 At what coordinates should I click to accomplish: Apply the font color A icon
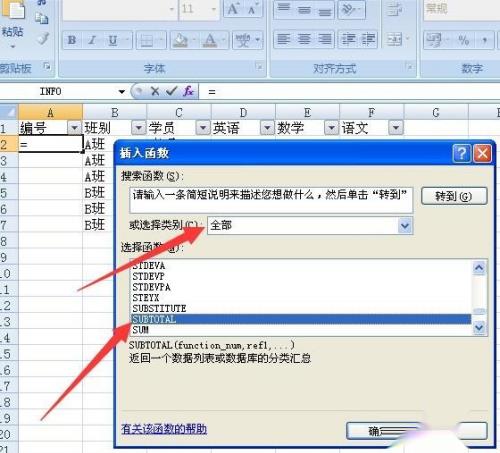[210, 40]
